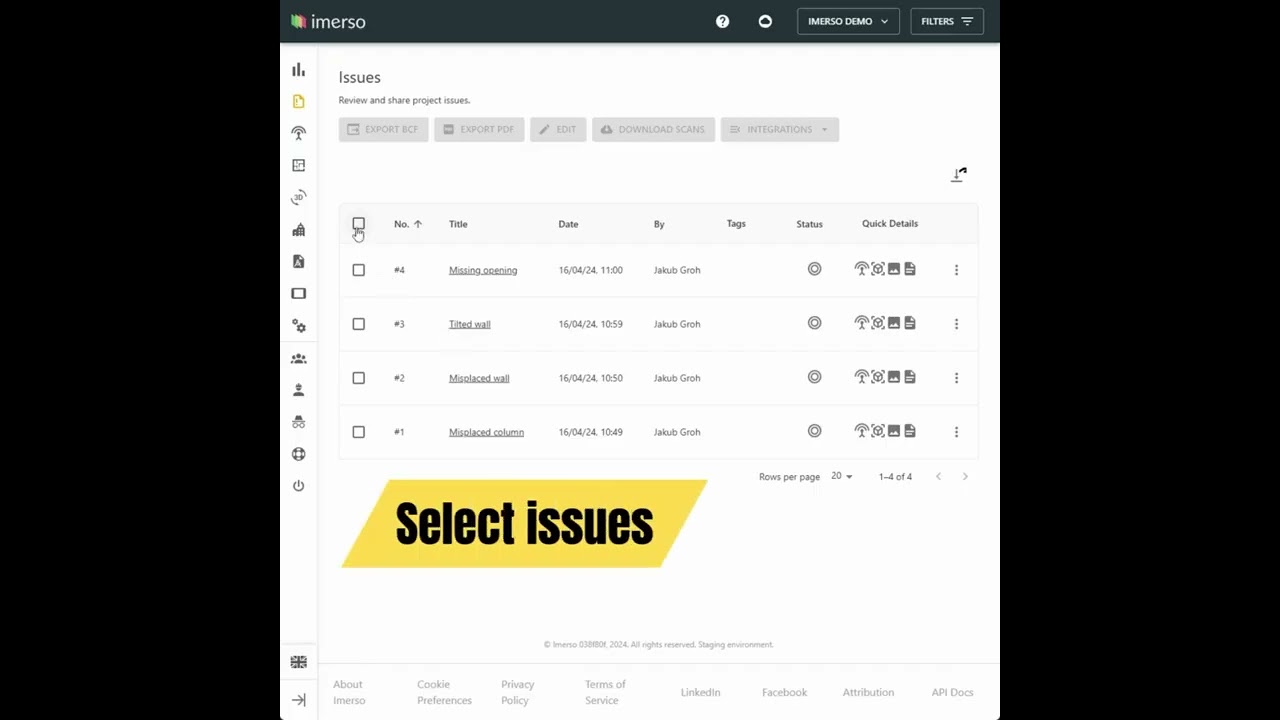This screenshot has height=720, width=1280.
Task: Sort by the No. column header
Action: pos(407,224)
